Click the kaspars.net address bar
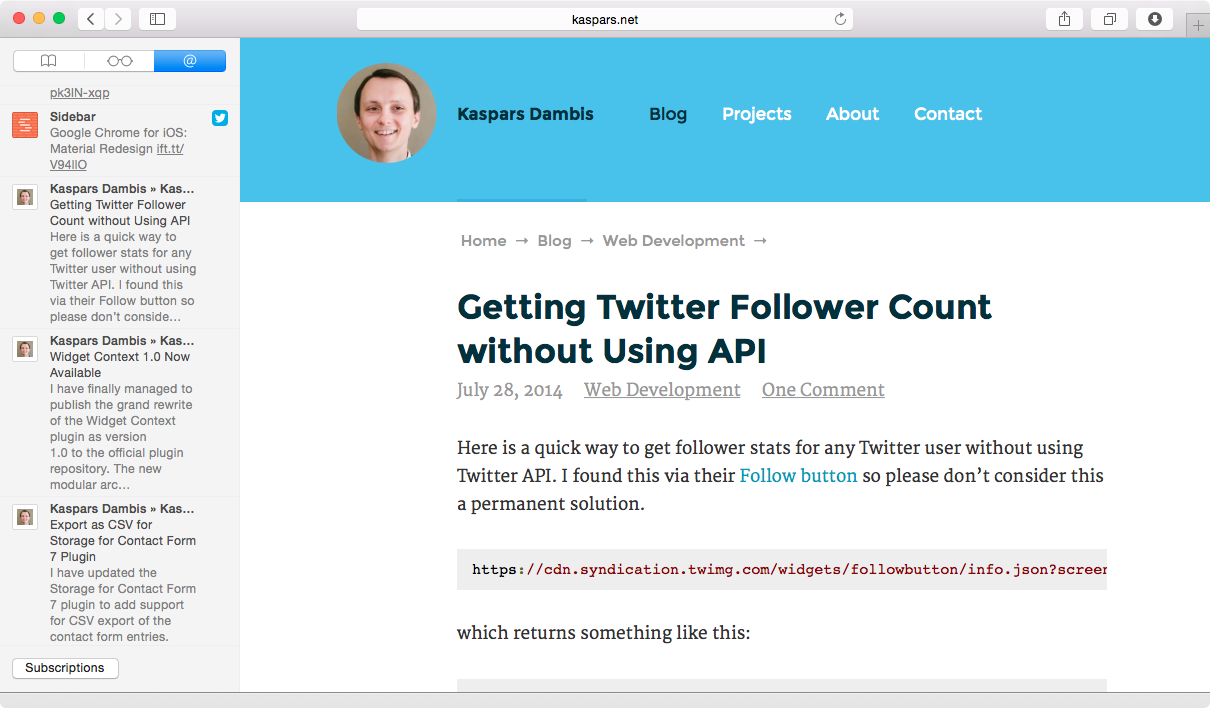The height and width of the screenshot is (708, 1210). [605, 19]
